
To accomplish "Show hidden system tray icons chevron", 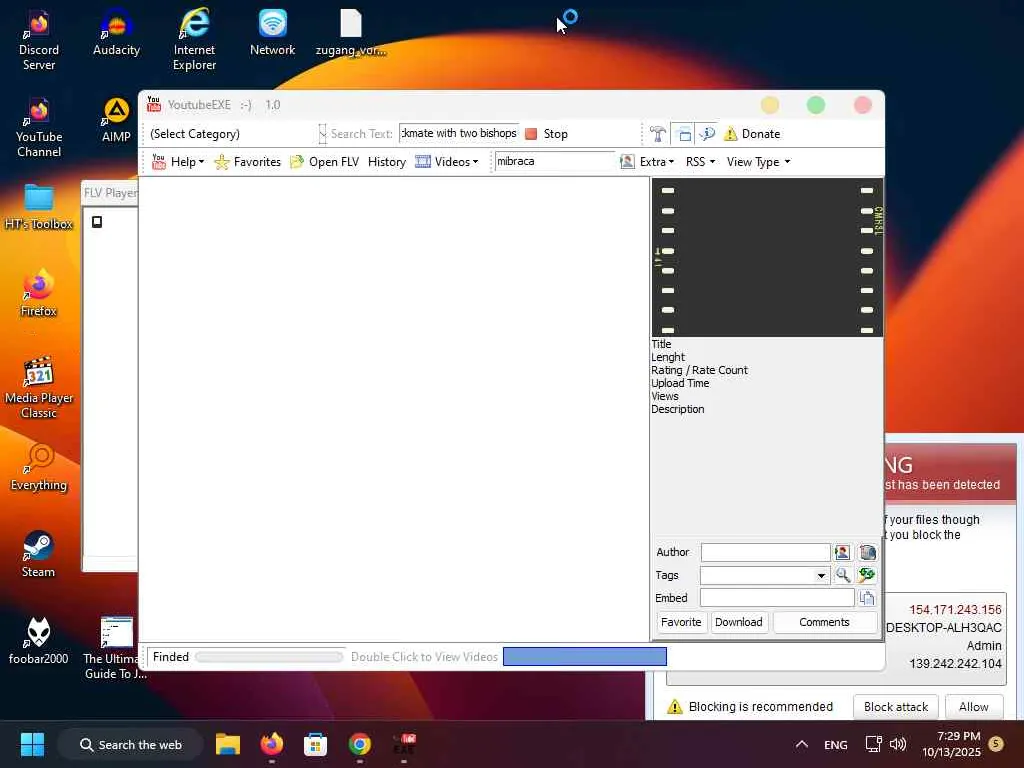I will pos(802,744).
